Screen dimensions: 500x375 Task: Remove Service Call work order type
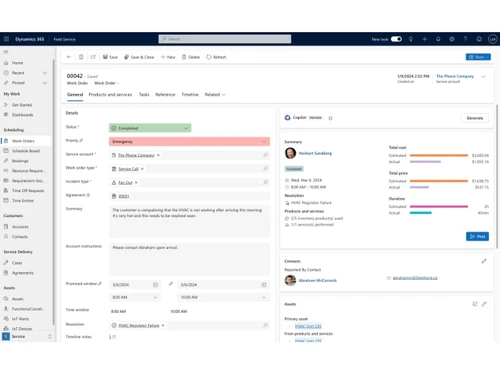tap(142, 169)
